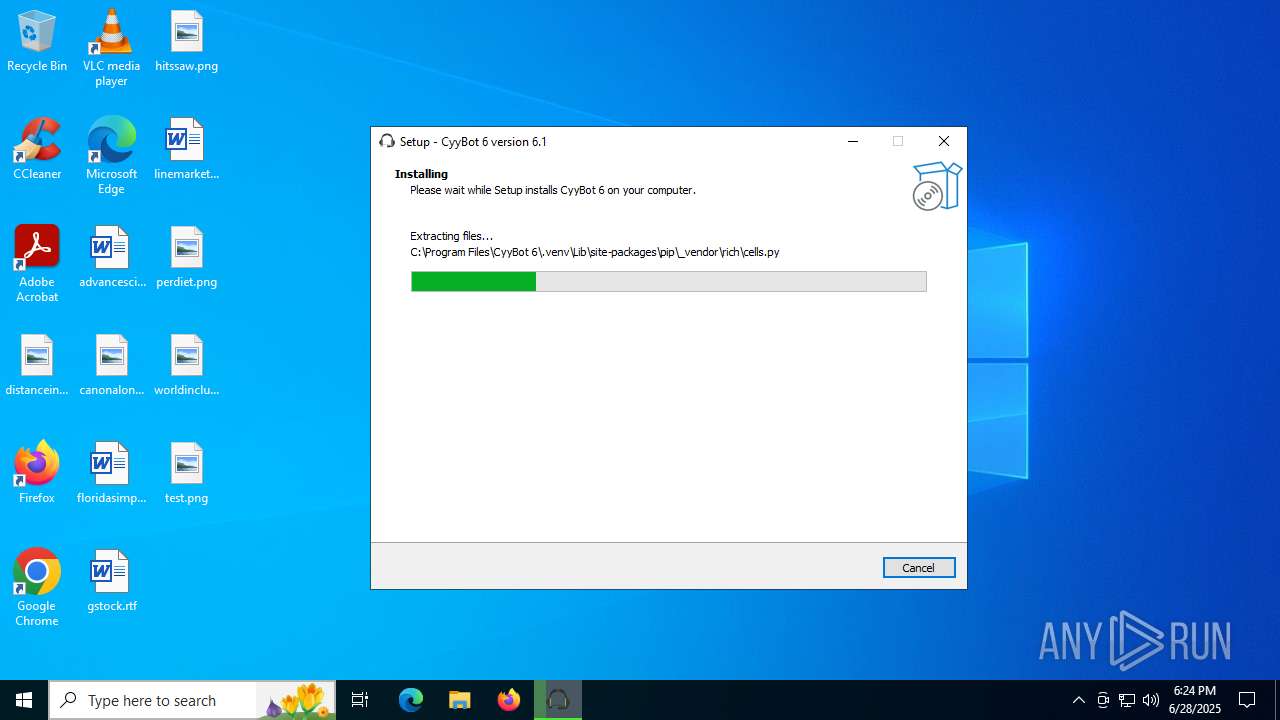Open the volume speaker control
This screenshot has width=1280, height=720.
1151,700
